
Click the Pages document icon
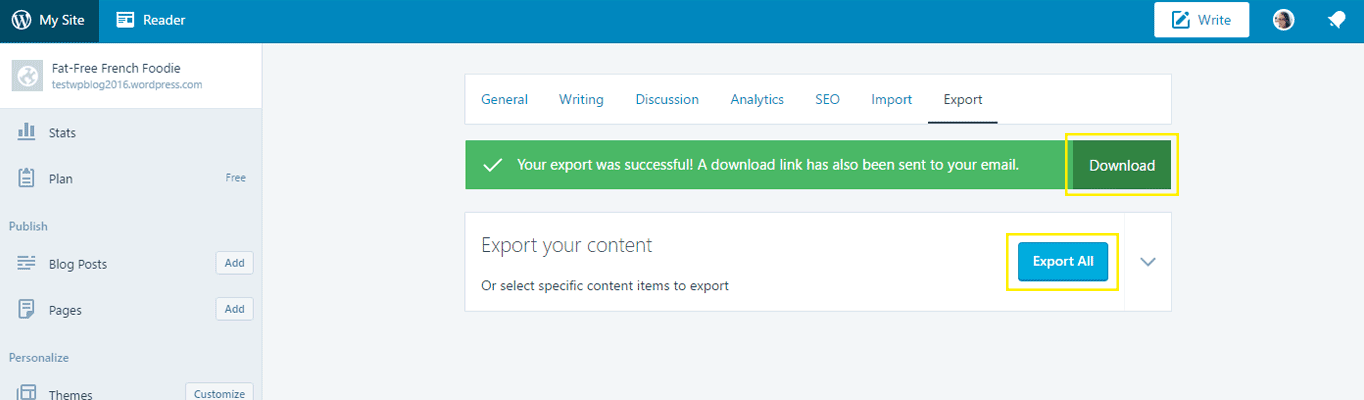(27, 310)
